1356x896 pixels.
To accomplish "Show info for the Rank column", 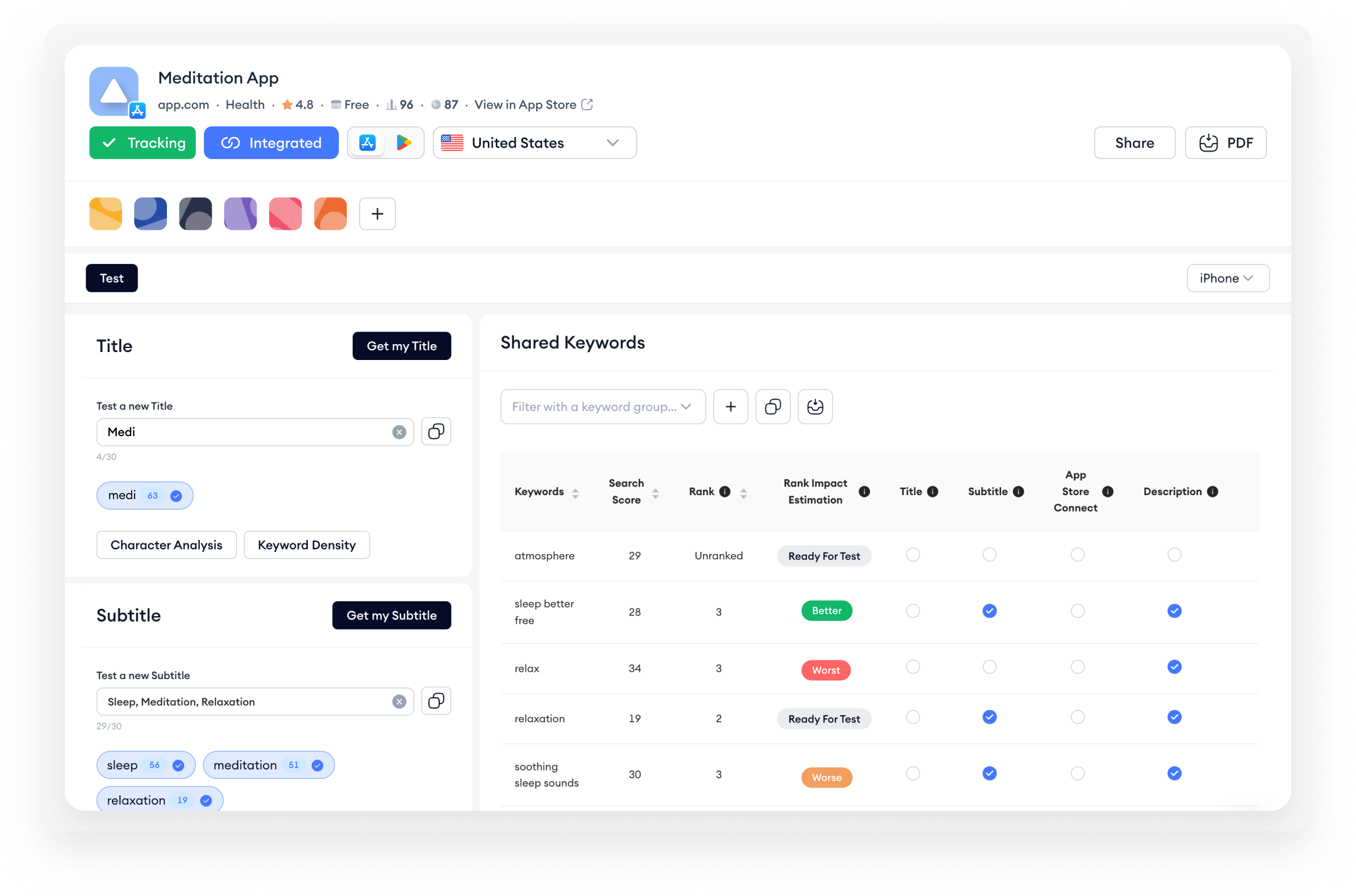I will tap(725, 491).
